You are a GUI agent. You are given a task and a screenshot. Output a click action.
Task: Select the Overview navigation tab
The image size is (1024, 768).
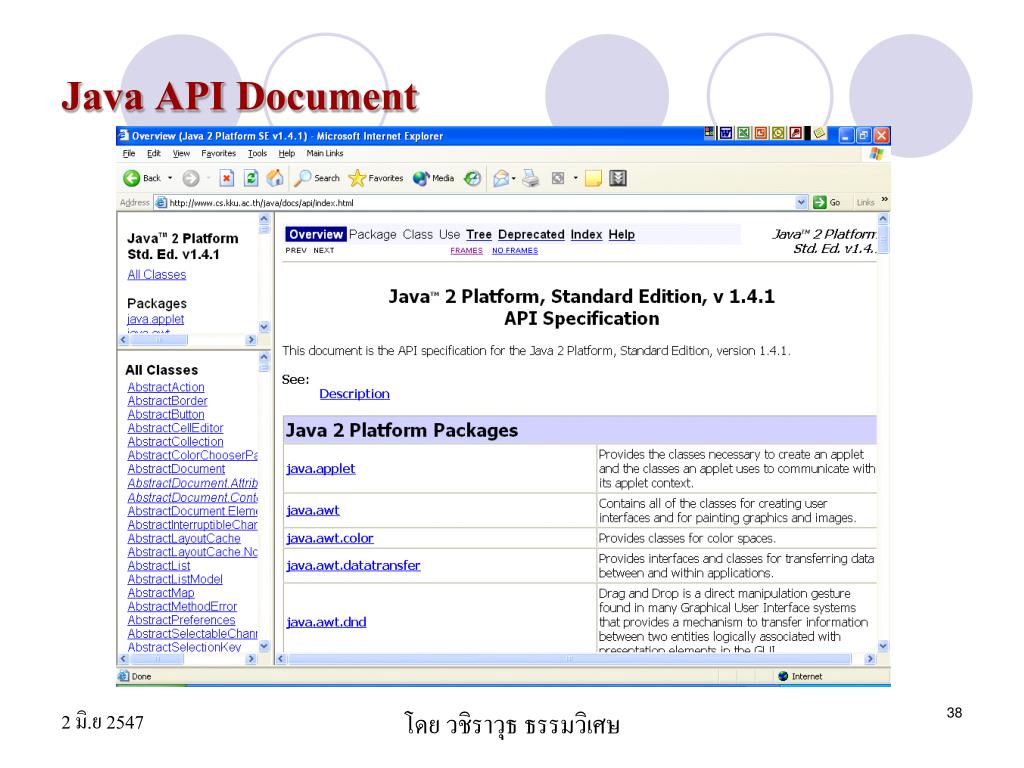tap(315, 234)
